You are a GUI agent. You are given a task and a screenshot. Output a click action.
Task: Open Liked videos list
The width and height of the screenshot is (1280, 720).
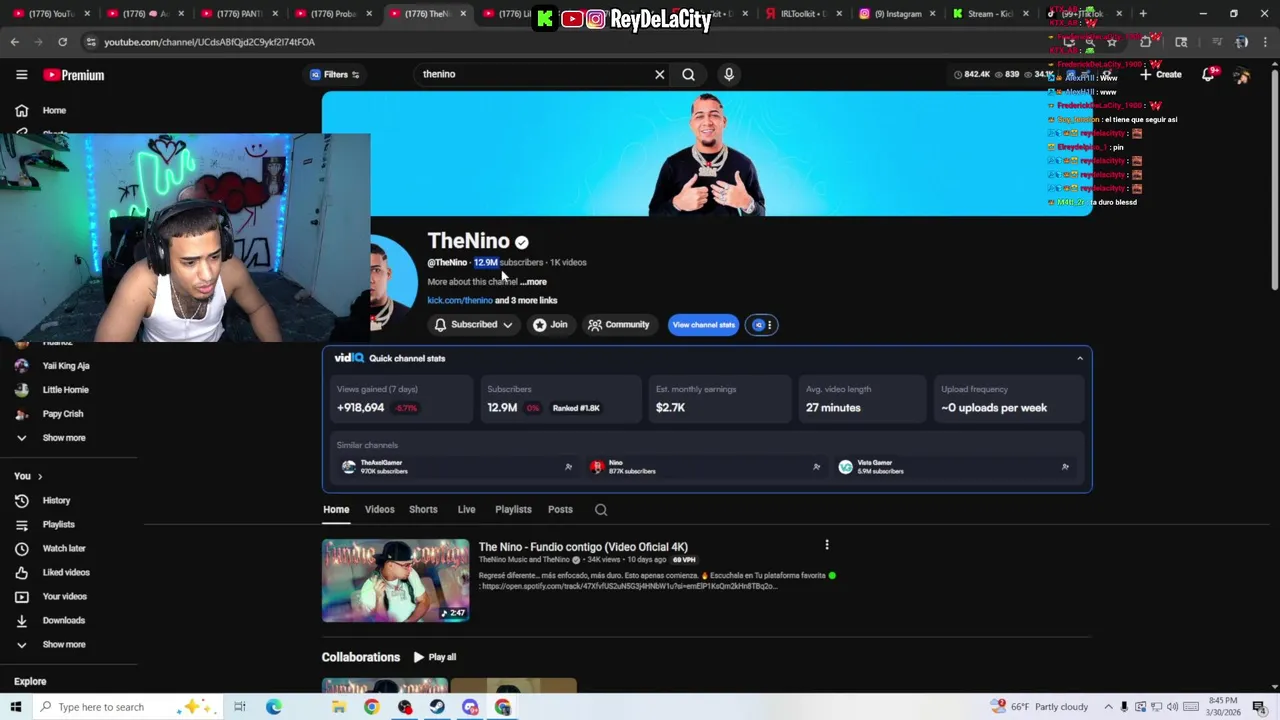(65, 572)
